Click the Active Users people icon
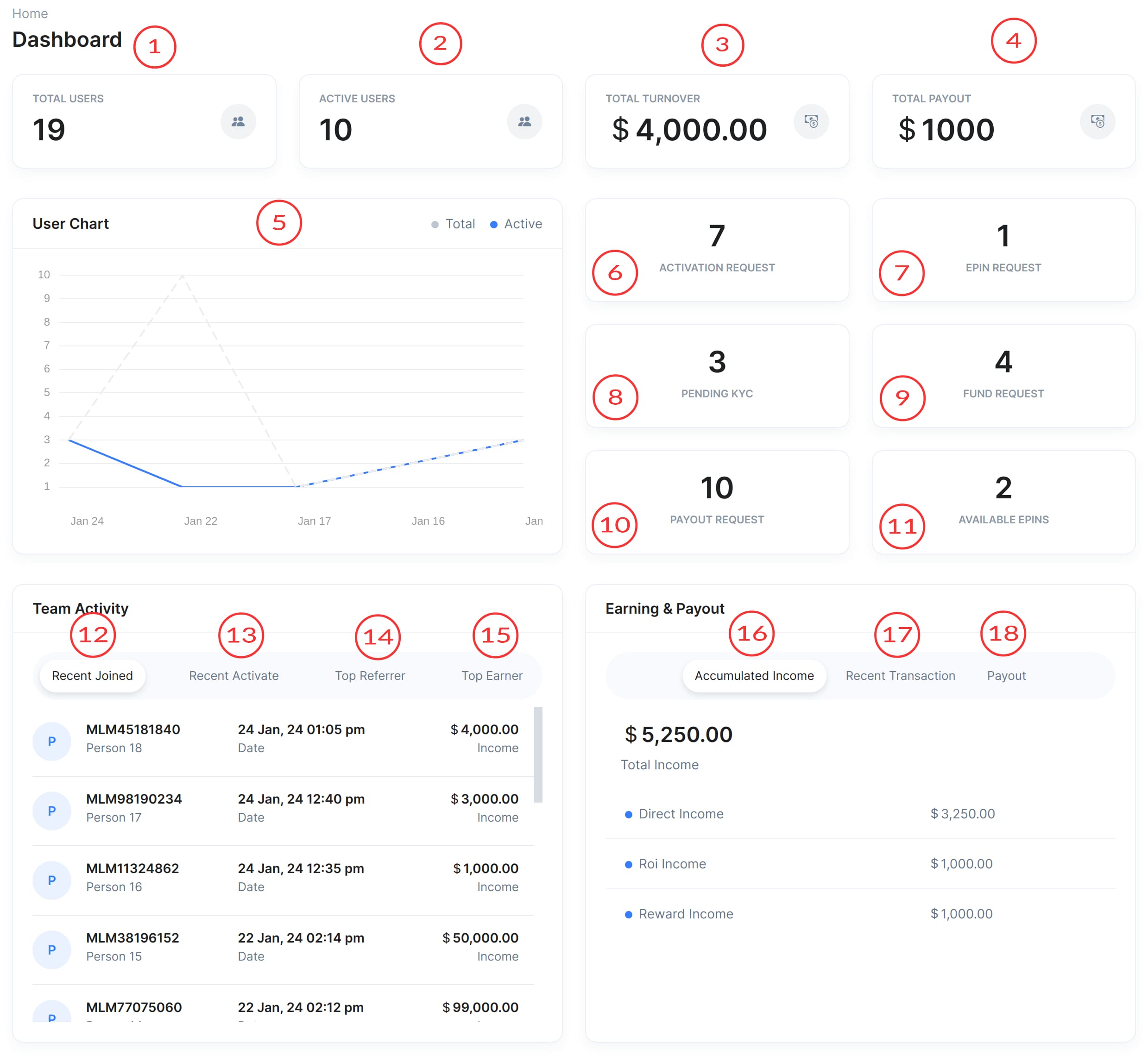 click(524, 122)
